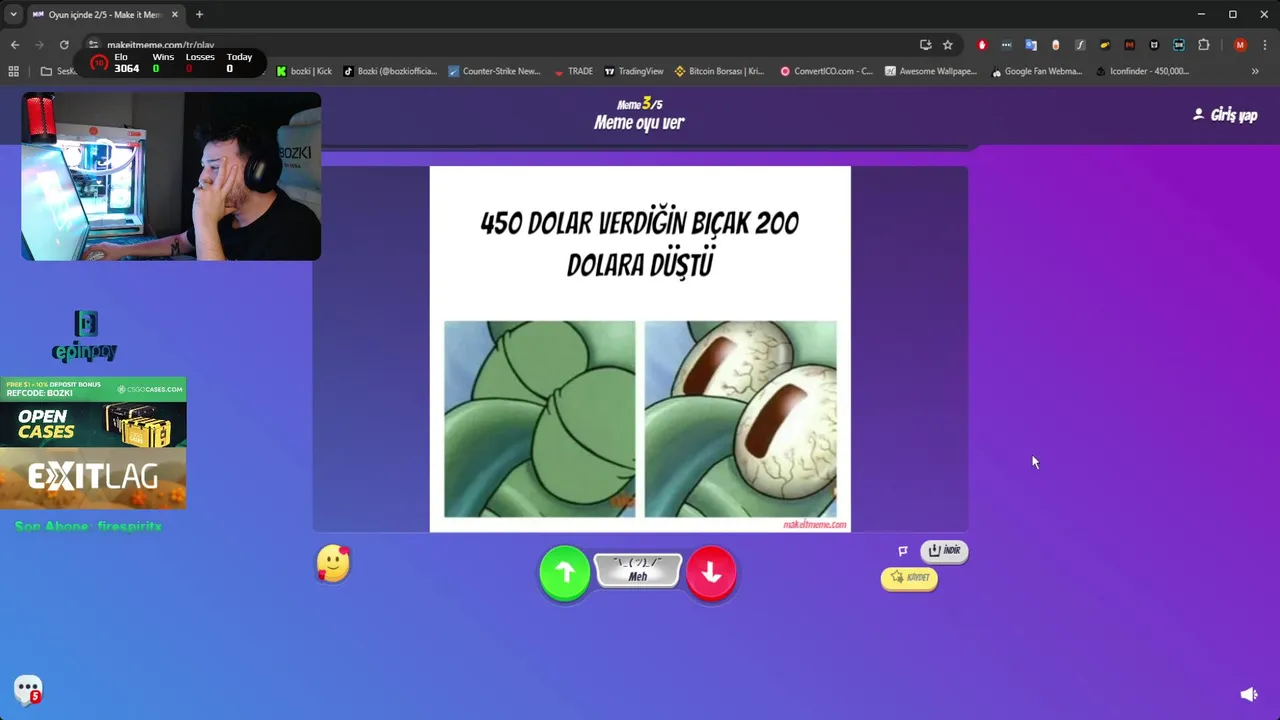Open the Counter-Strike New bookmark
Screen dimensions: 1280x720
pyautogui.click(x=494, y=71)
